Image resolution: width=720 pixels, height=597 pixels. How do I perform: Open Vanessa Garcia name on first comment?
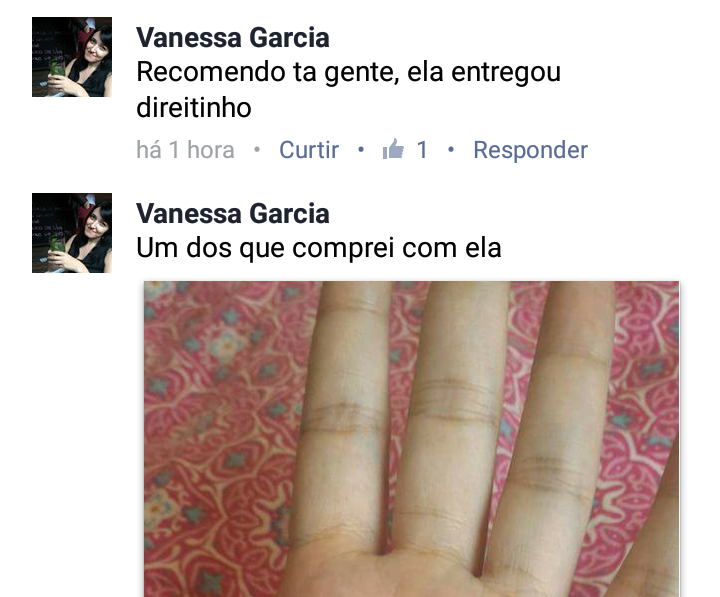[x=233, y=37]
